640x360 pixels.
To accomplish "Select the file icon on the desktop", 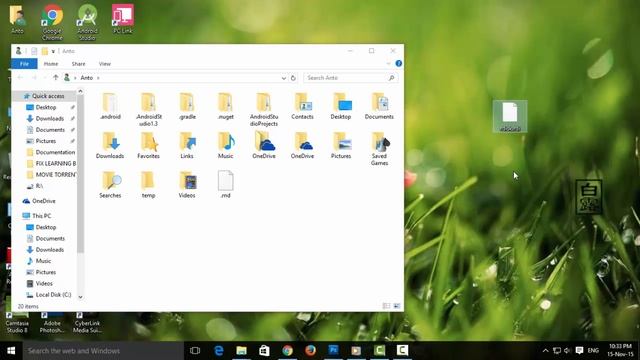I will 510,116.
